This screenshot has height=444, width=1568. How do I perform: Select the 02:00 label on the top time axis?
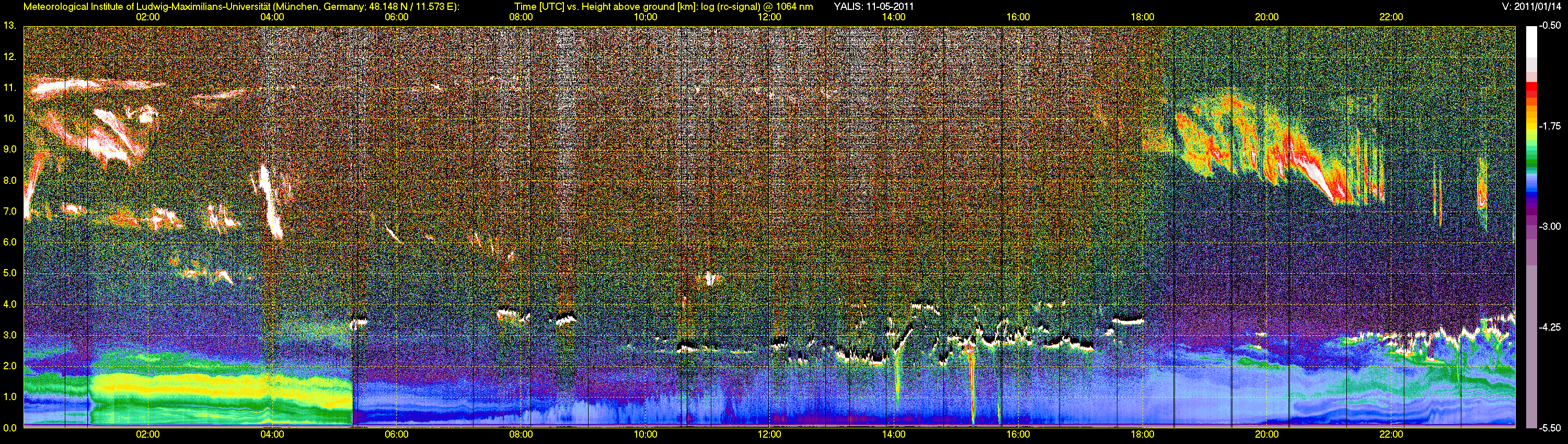pos(147,17)
